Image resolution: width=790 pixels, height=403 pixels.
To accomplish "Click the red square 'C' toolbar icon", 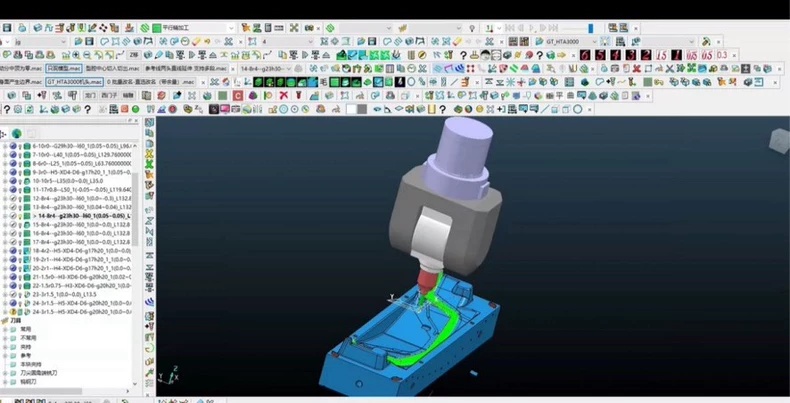I will pyautogui.click(x=238, y=95).
